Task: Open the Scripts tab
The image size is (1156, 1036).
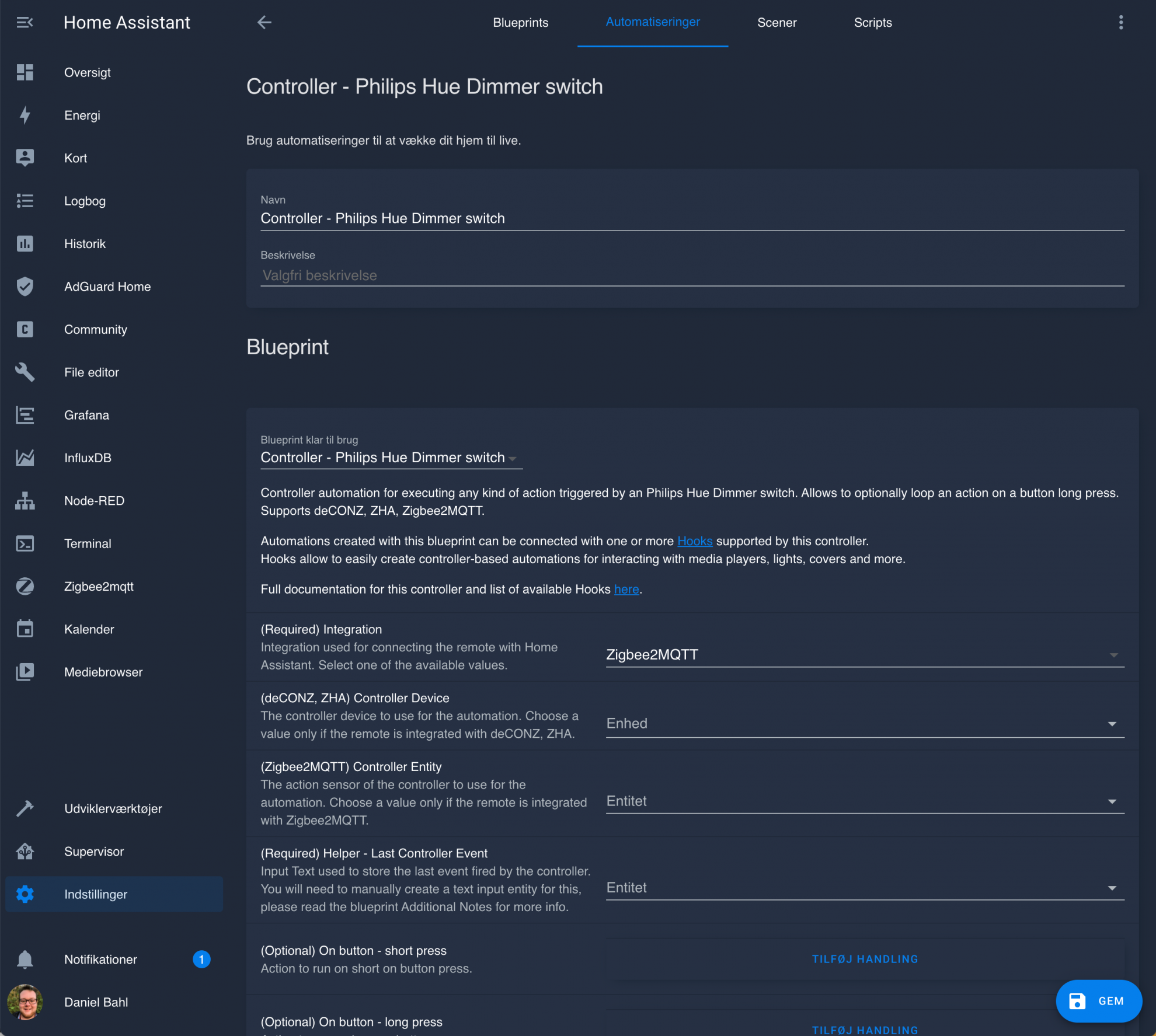Action: pos(873,22)
